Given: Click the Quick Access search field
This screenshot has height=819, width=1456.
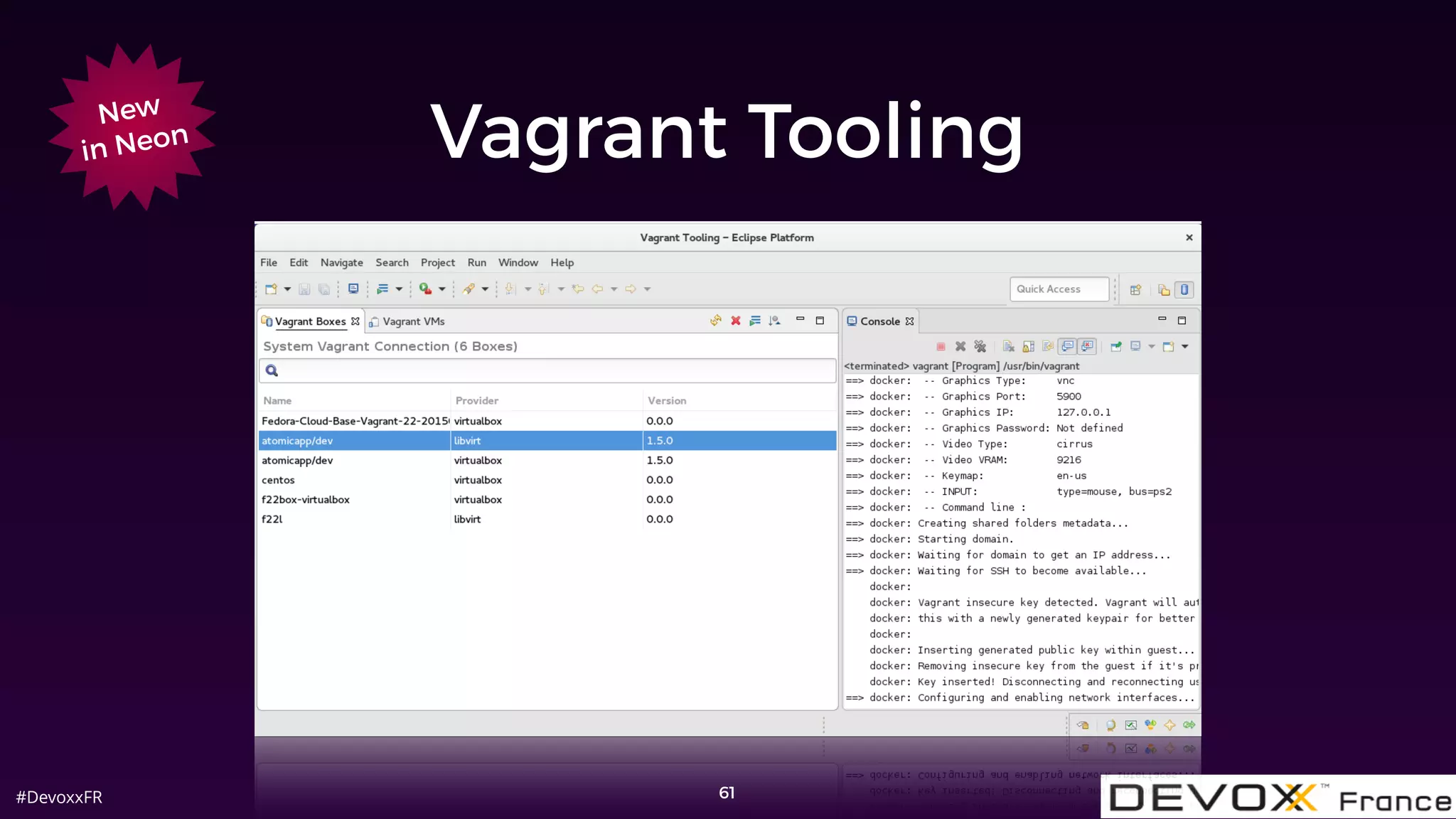Looking at the screenshot, I should pyautogui.click(x=1059, y=289).
